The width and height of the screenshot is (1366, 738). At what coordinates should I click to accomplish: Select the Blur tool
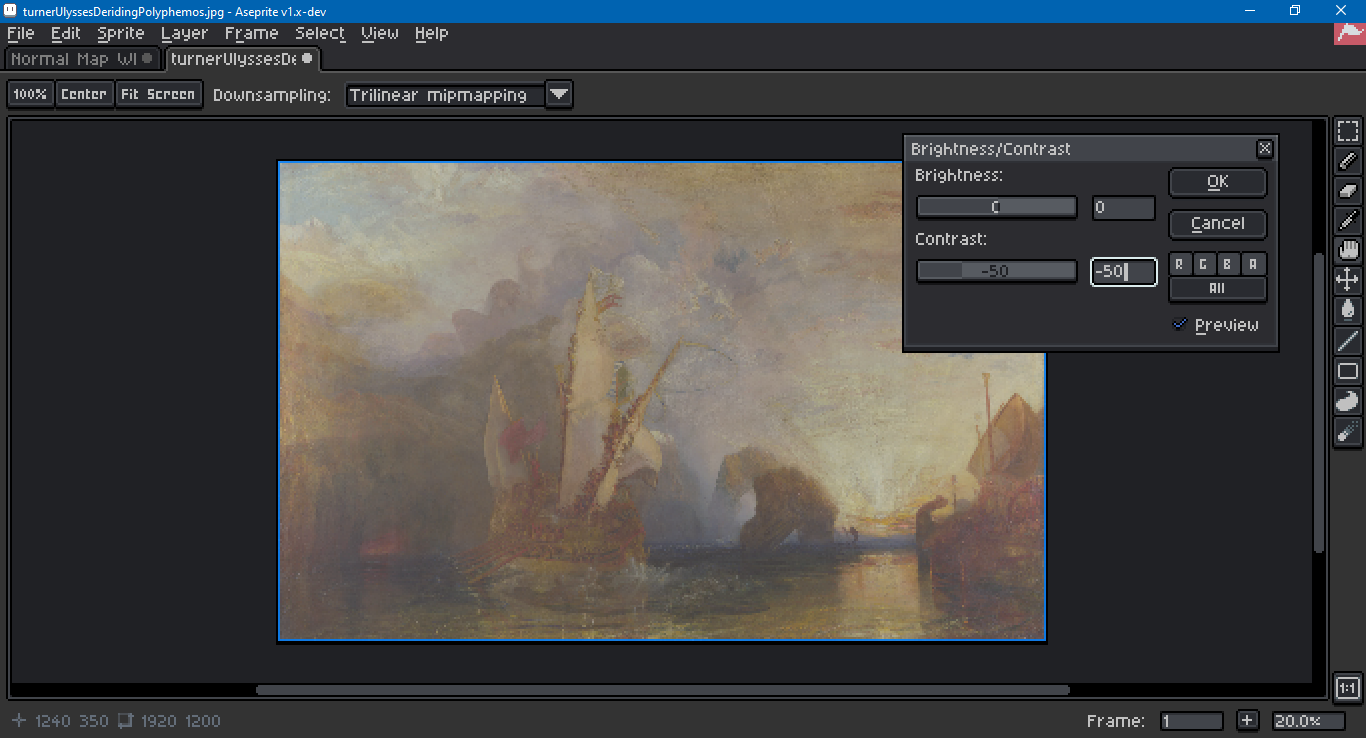click(1348, 431)
